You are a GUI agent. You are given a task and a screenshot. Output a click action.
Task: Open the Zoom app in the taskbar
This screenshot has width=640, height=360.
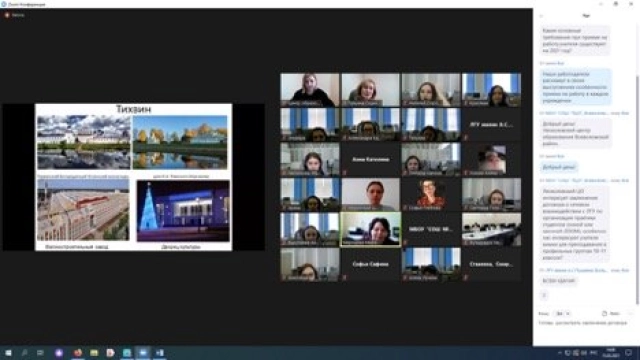coord(143,353)
